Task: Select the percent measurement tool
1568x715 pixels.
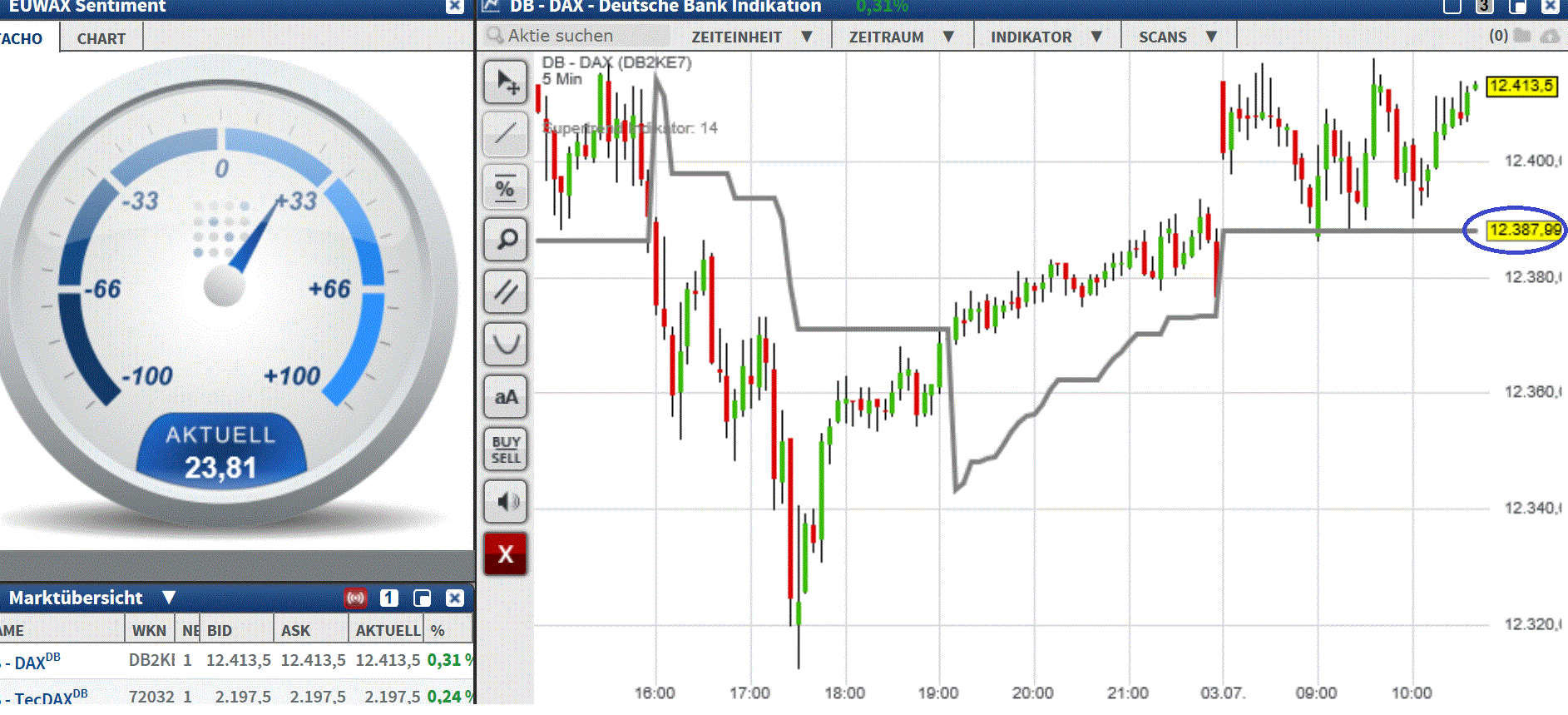Action: pyautogui.click(x=506, y=186)
